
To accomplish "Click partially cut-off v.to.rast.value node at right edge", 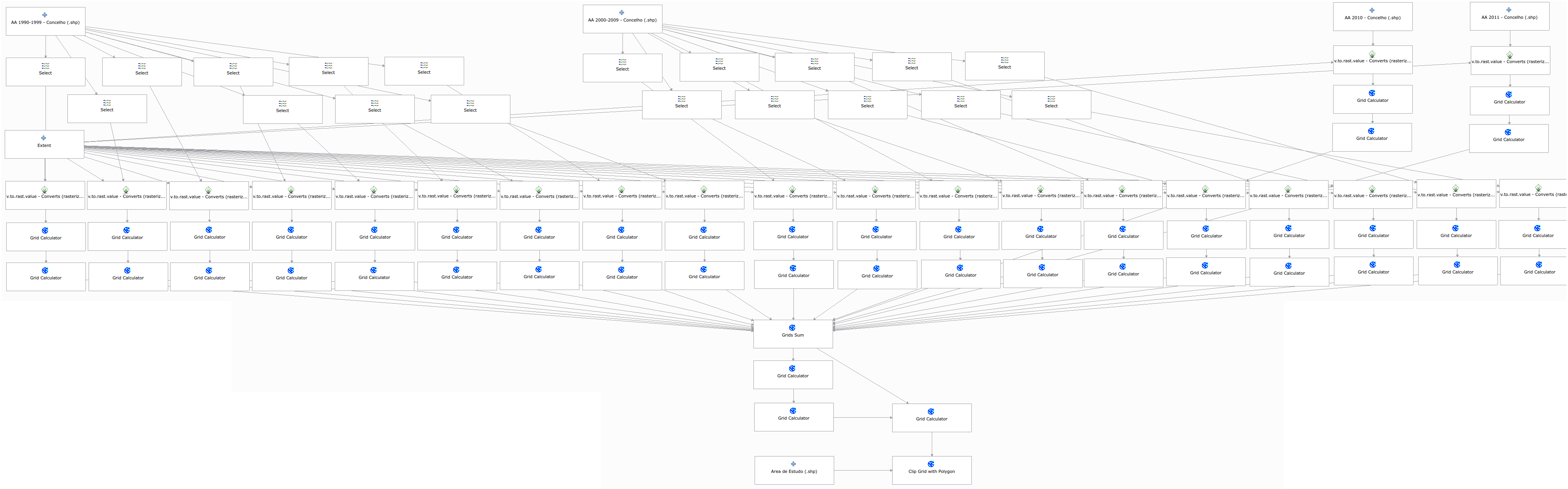I will (x=1533, y=194).
